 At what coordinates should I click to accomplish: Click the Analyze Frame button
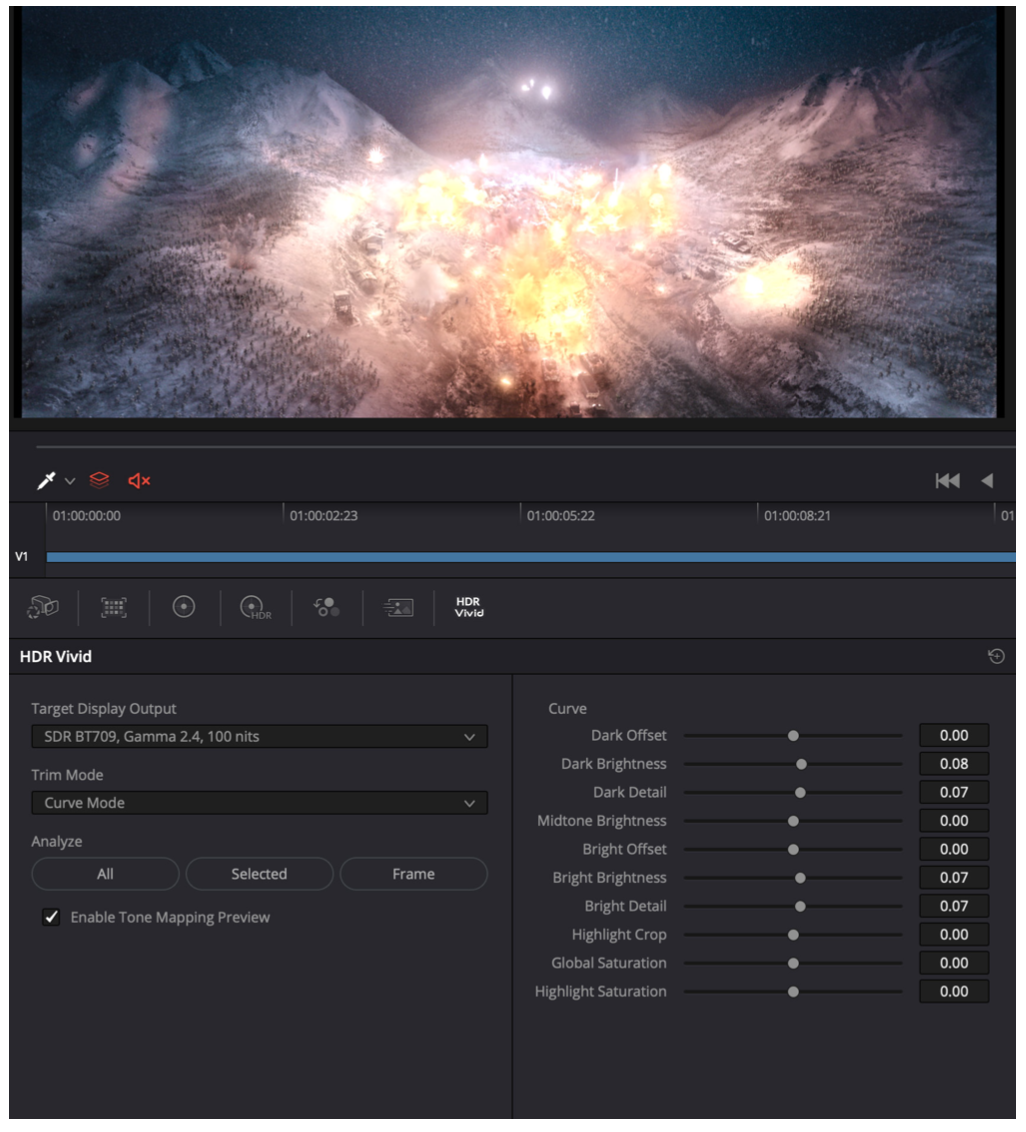[x=414, y=874]
